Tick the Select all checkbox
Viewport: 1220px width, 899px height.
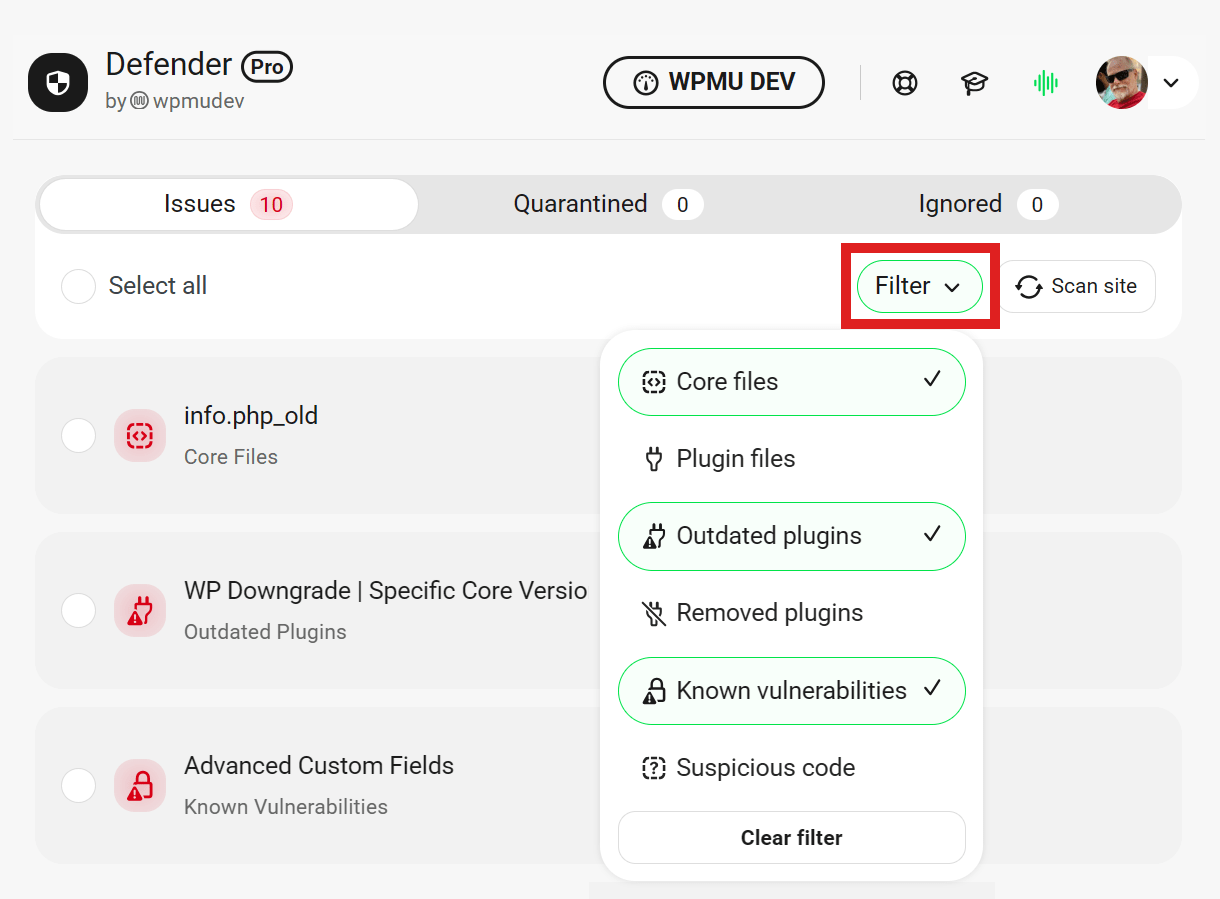pyautogui.click(x=78, y=286)
